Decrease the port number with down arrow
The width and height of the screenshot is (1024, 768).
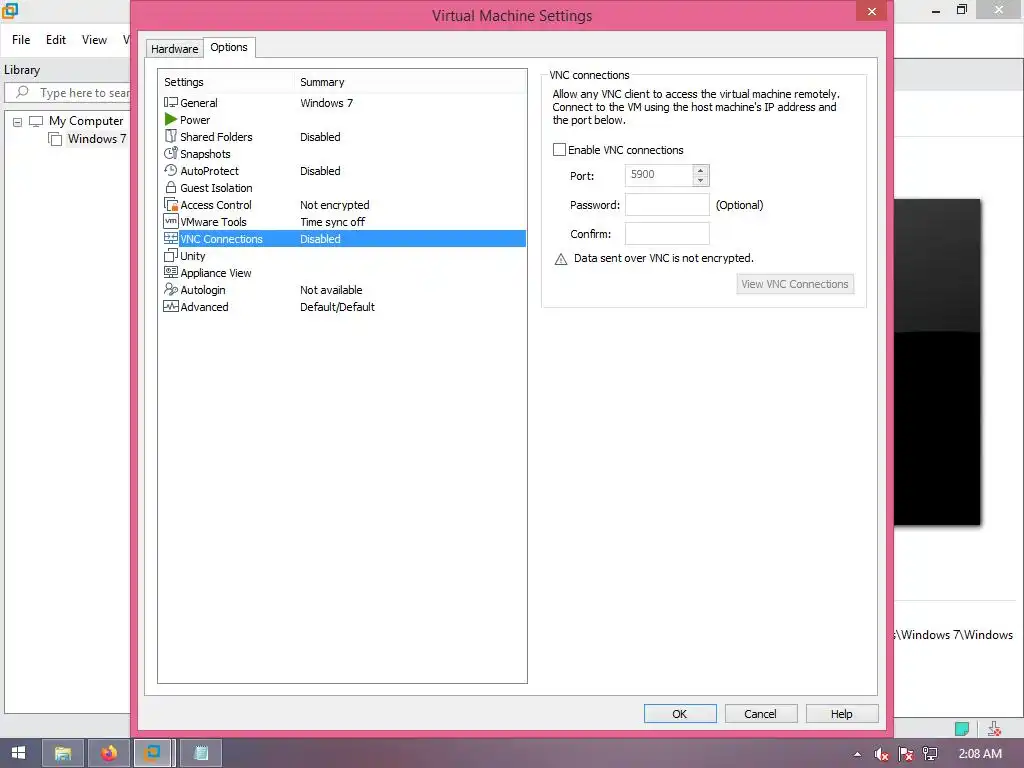point(700,180)
